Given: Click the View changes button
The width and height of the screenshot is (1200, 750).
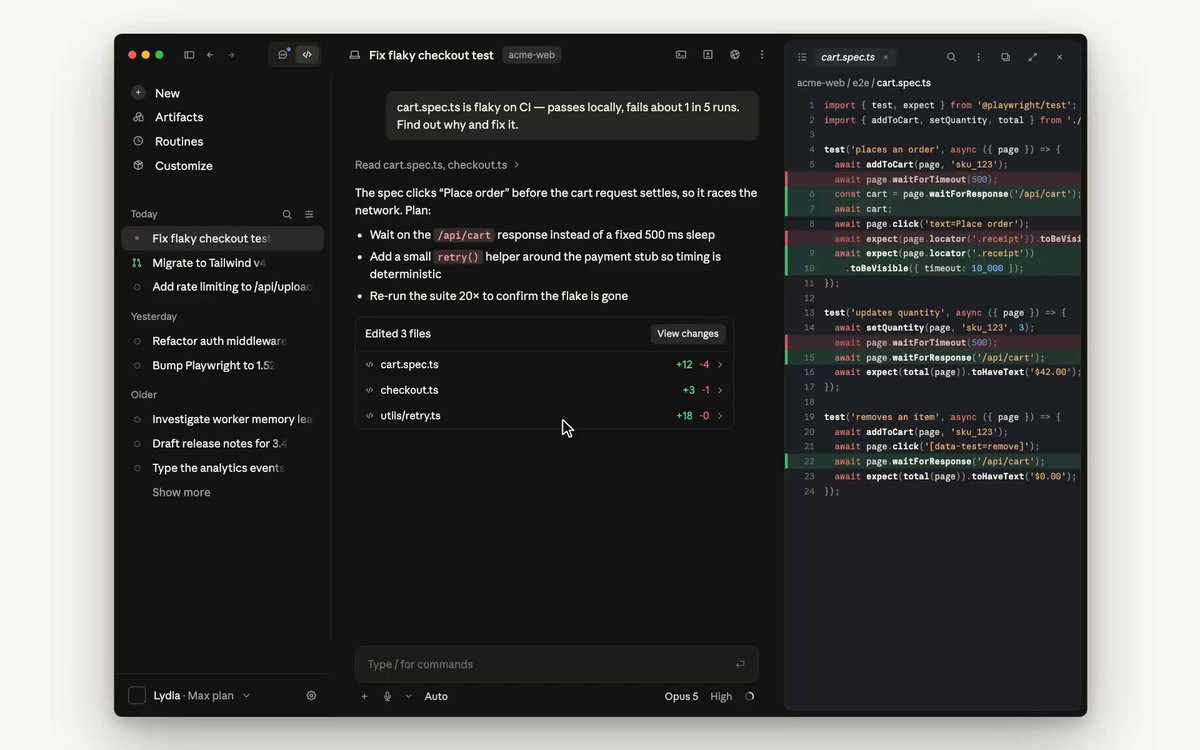Looking at the screenshot, I should pos(688,334).
